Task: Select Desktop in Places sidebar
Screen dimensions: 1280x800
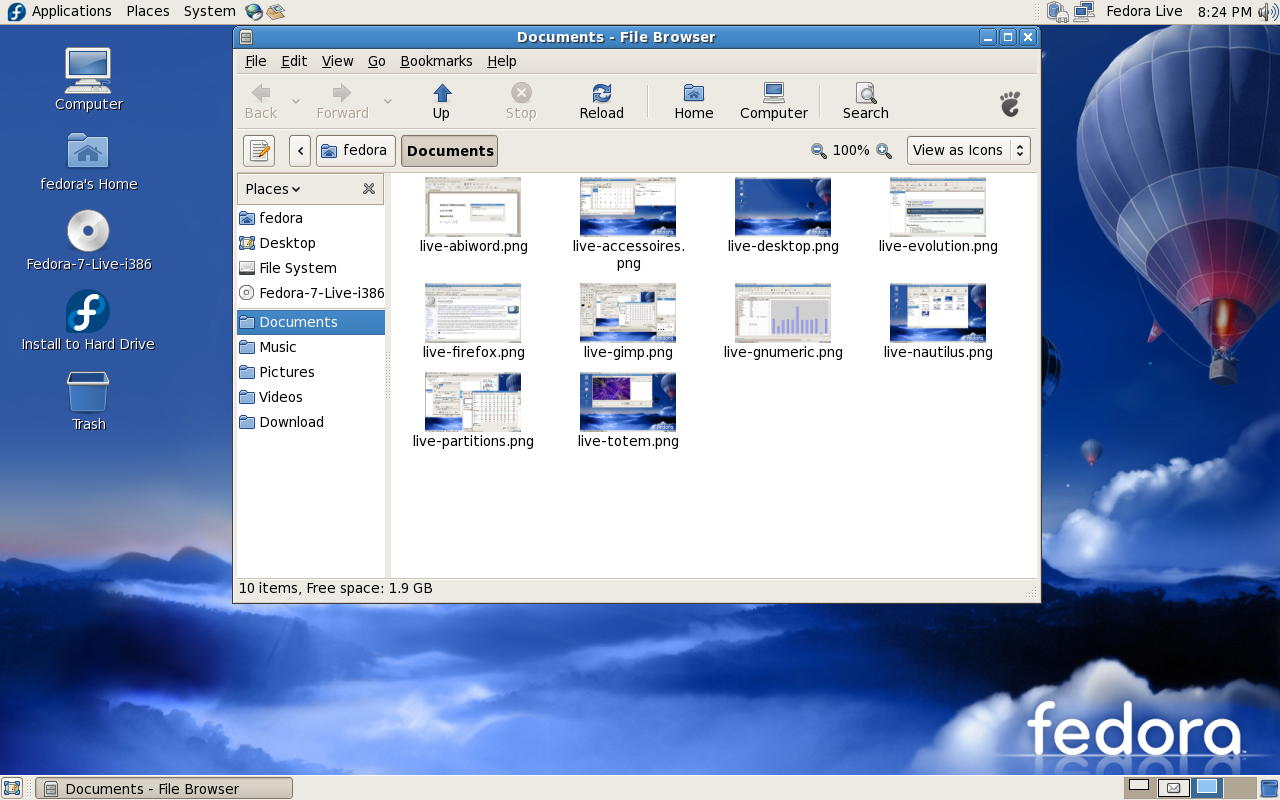Action: (x=311, y=243)
